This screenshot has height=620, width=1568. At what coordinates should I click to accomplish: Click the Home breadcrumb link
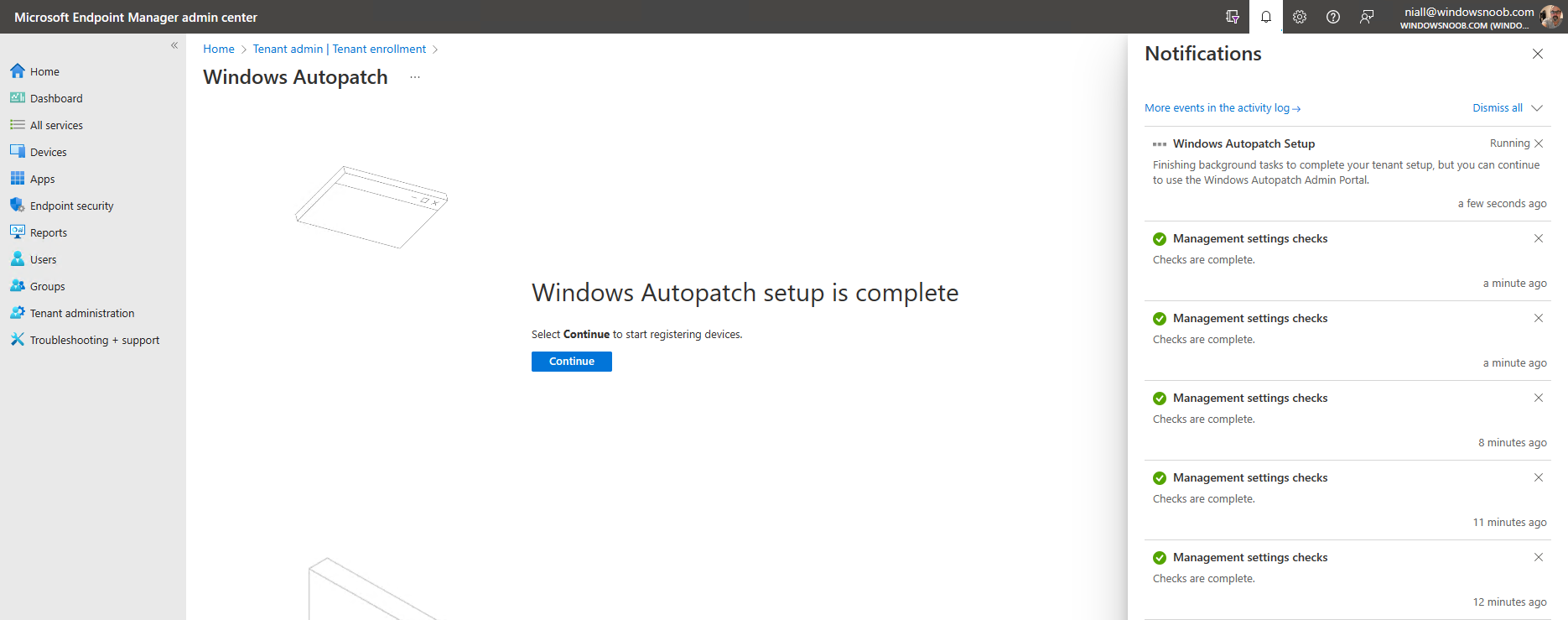click(x=219, y=49)
